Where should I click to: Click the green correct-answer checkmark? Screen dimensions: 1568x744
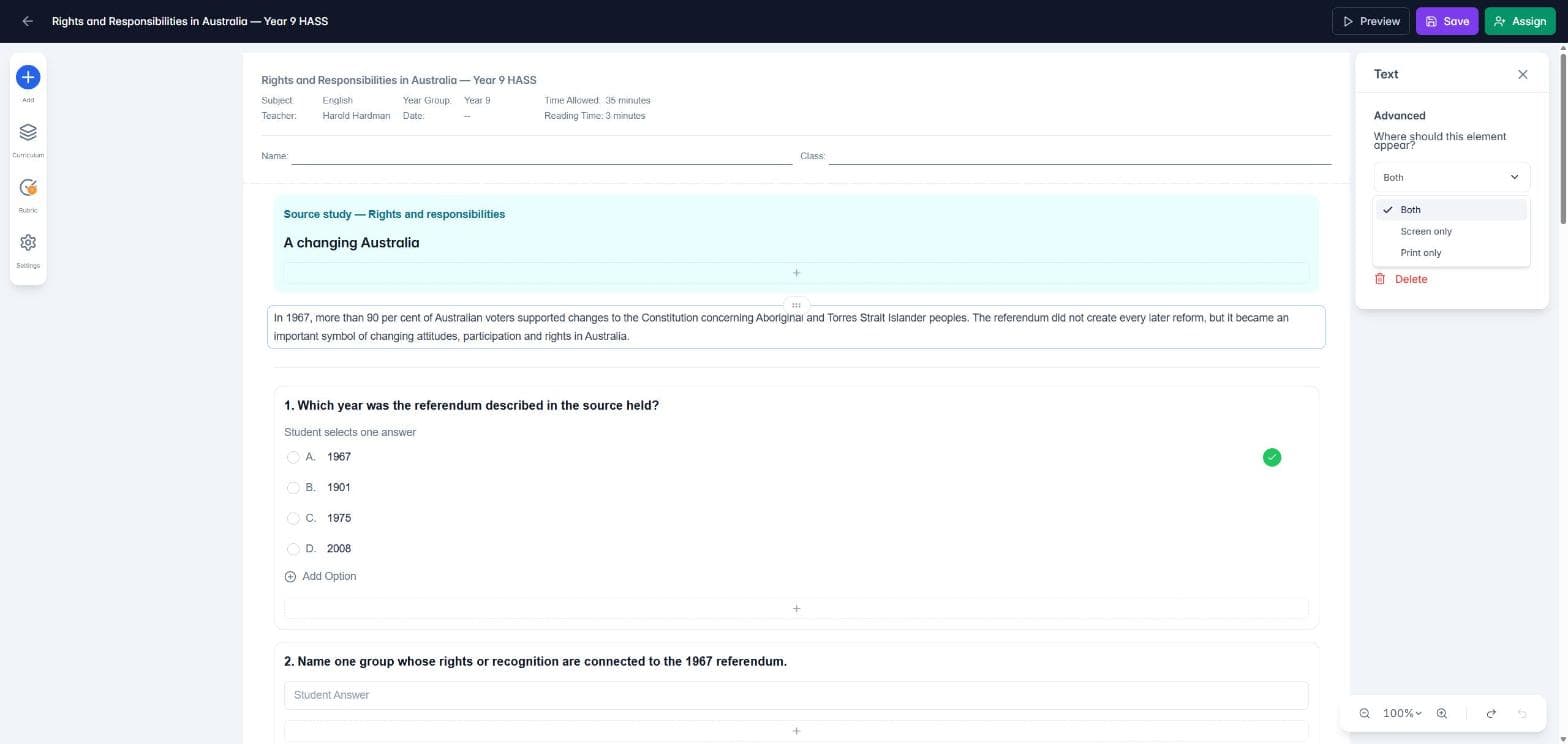pyautogui.click(x=1272, y=457)
